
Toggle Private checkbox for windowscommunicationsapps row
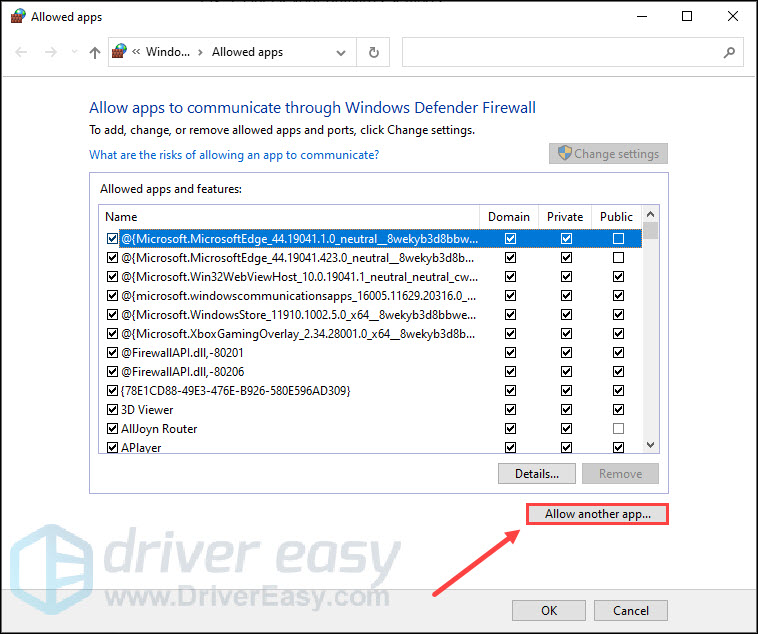(567, 295)
